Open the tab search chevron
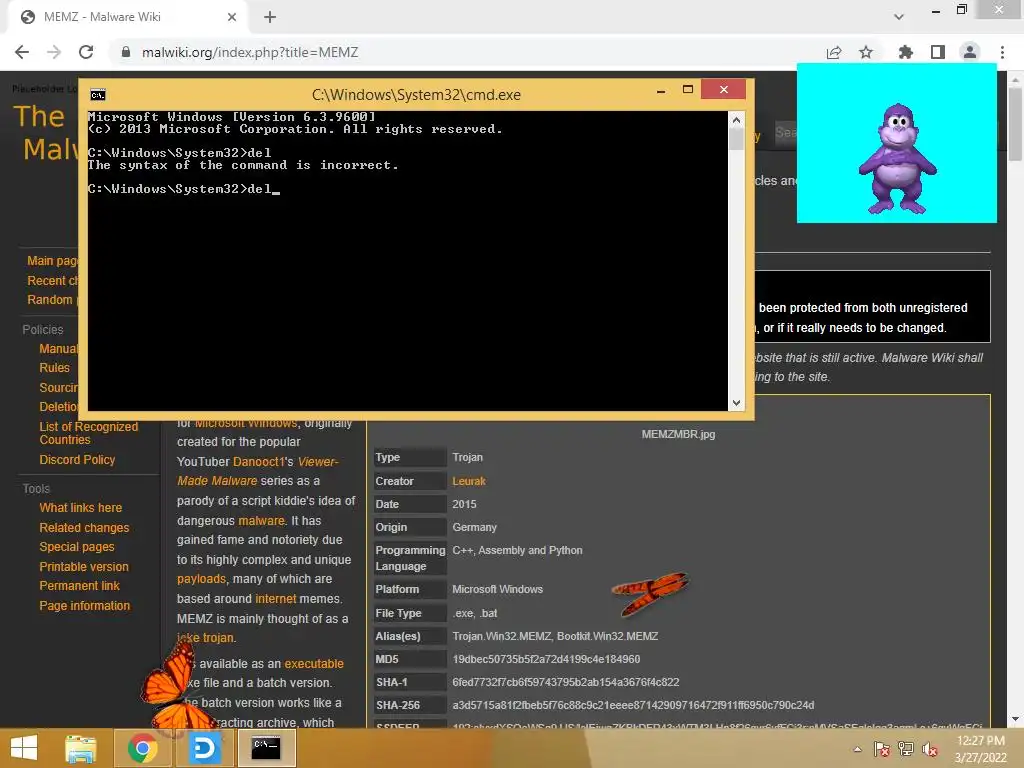The image size is (1024, 768). tap(899, 17)
